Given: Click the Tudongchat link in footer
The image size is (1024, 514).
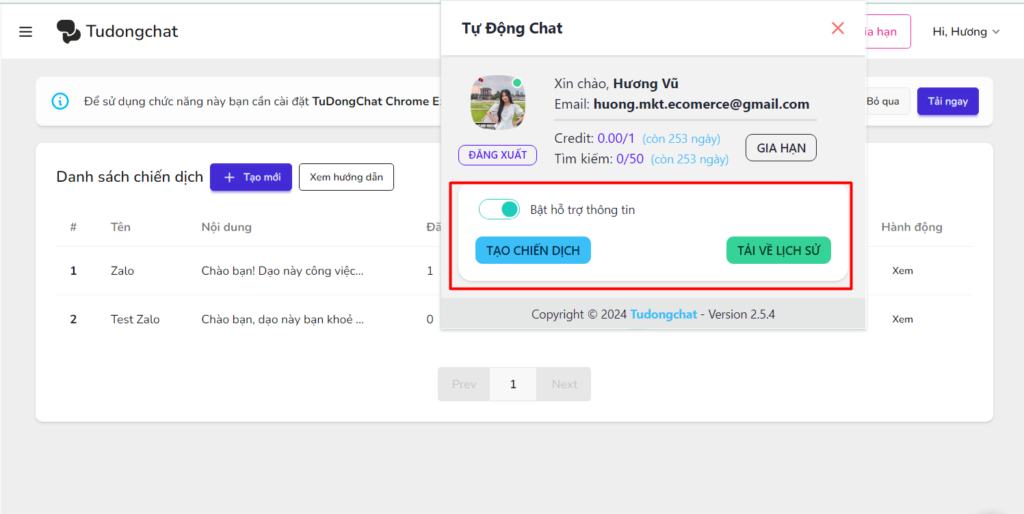Looking at the screenshot, I should [x=663, y=314].
